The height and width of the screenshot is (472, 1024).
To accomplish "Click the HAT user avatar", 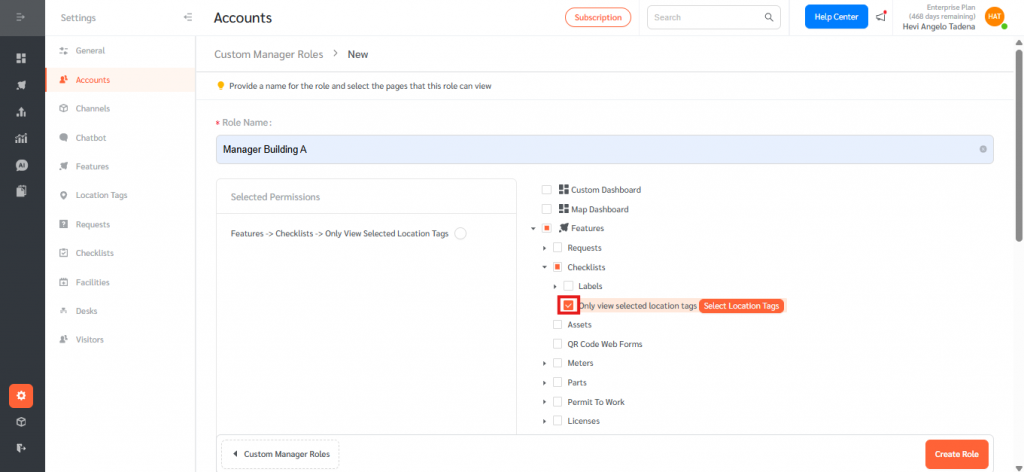I will 993,17.
